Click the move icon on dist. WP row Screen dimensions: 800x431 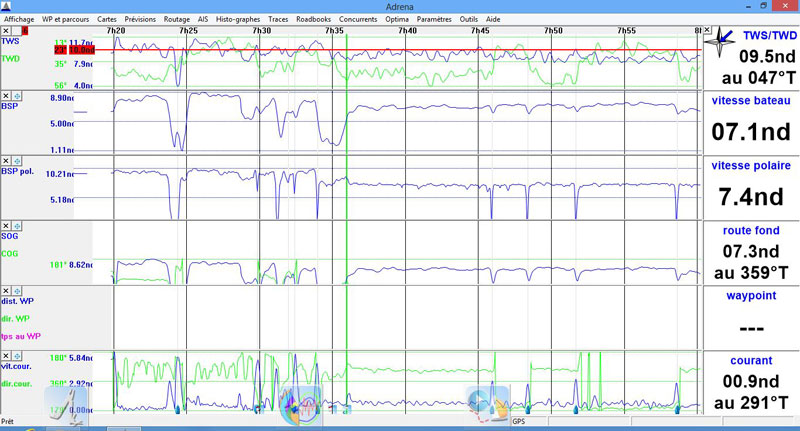[17, 291]
